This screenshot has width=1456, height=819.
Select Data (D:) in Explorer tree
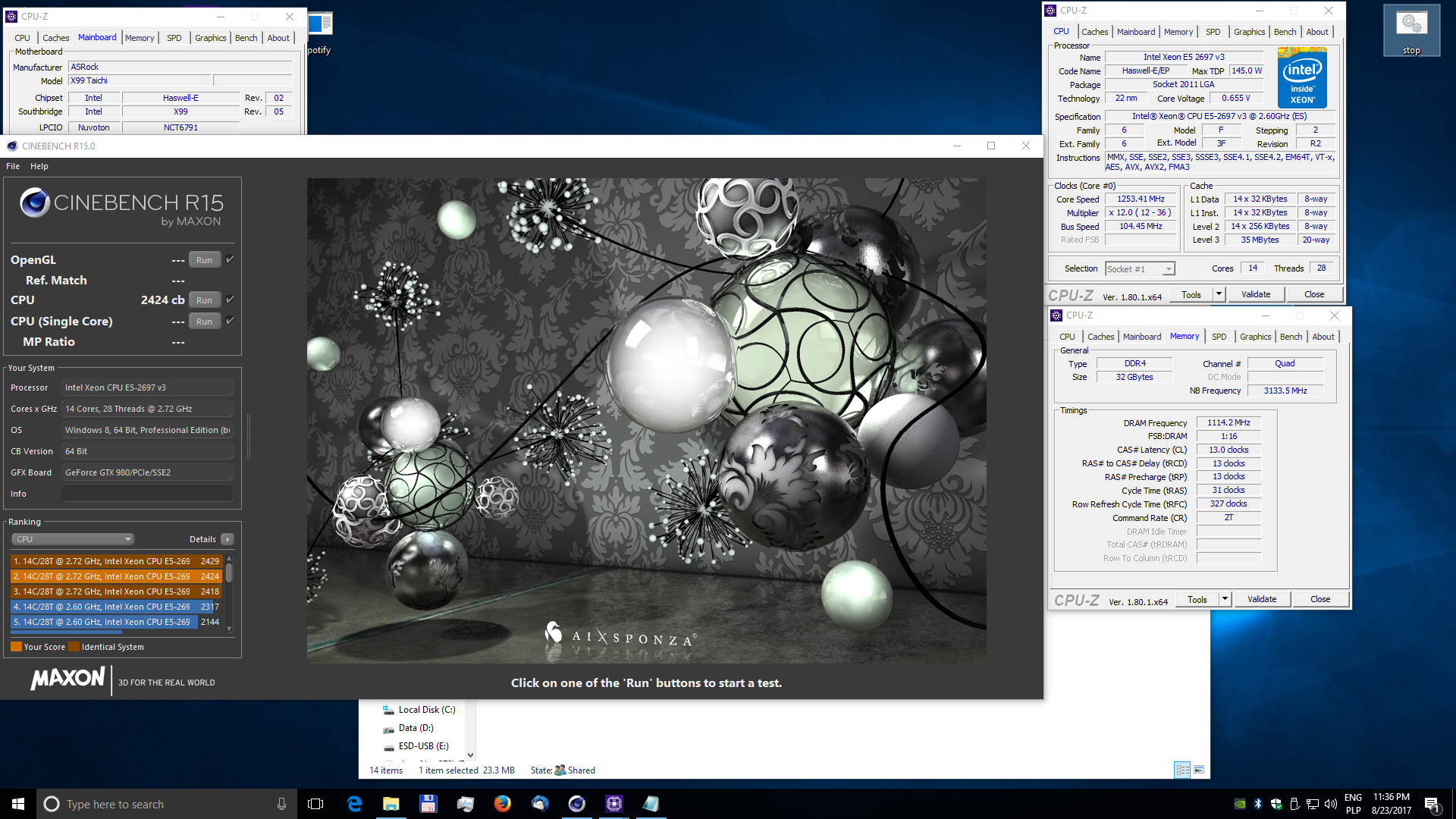coord(416,728)
